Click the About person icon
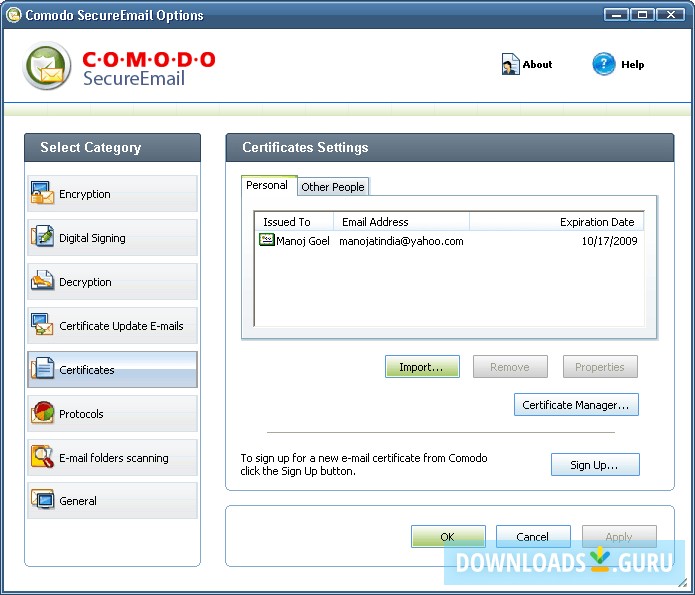The width and height of the screenshot is (695, 595). click(x=510, y=64)
